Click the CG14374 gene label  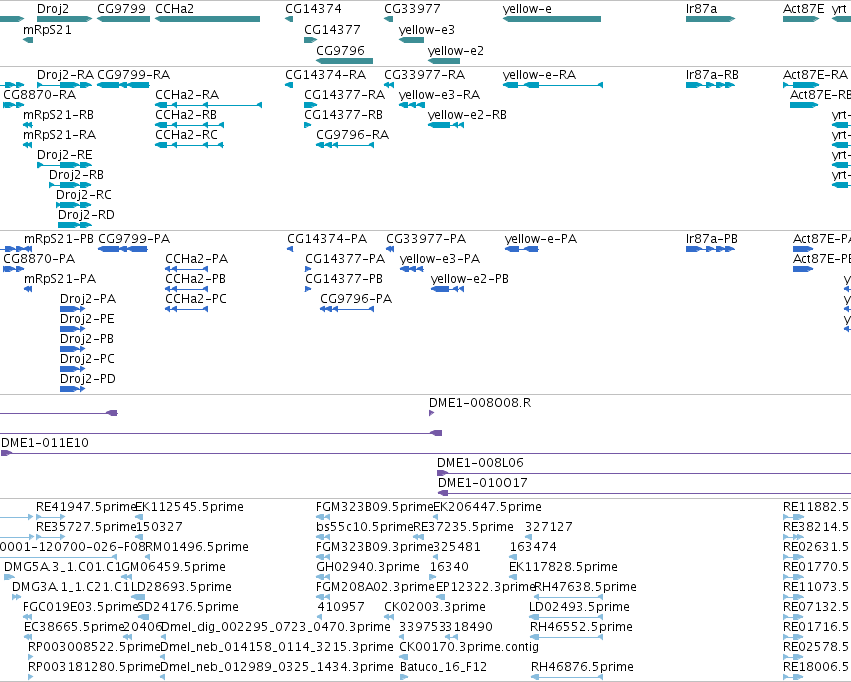[313, 9]
